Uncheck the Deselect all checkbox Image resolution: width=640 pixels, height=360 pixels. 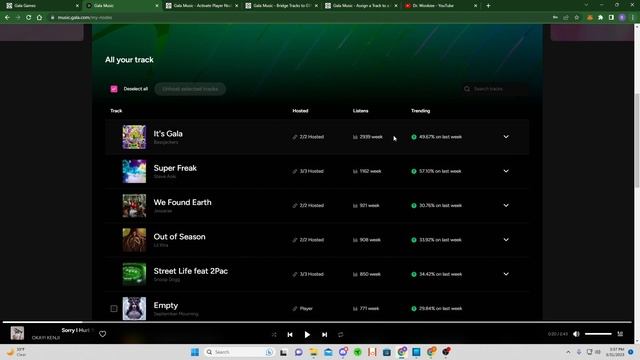(114, 89)
